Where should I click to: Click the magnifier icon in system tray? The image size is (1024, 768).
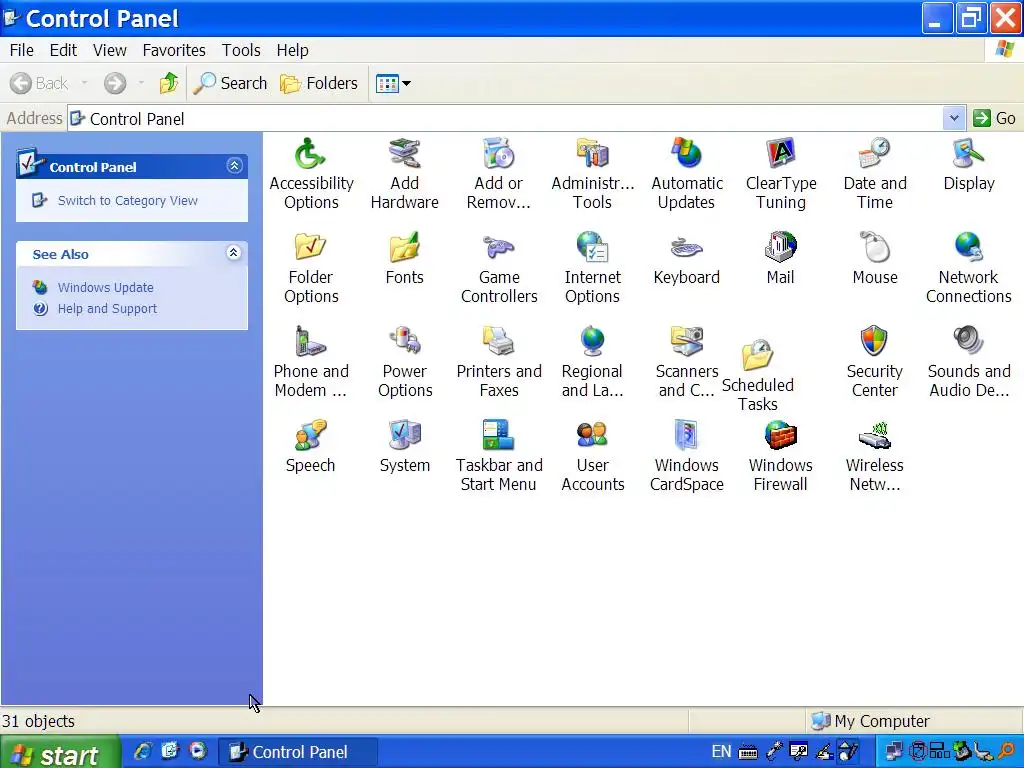click(1008, 752)
